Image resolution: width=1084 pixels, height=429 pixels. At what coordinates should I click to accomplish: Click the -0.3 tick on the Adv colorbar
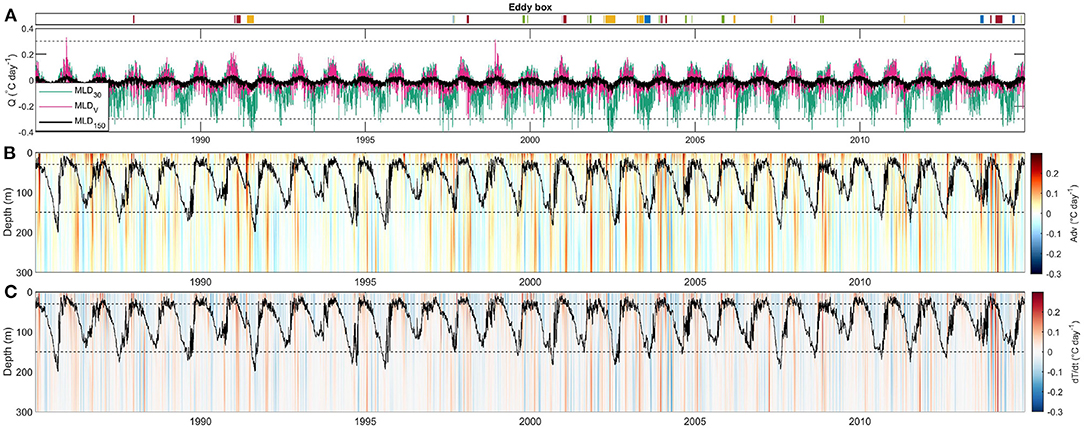tap(1054, 273)
